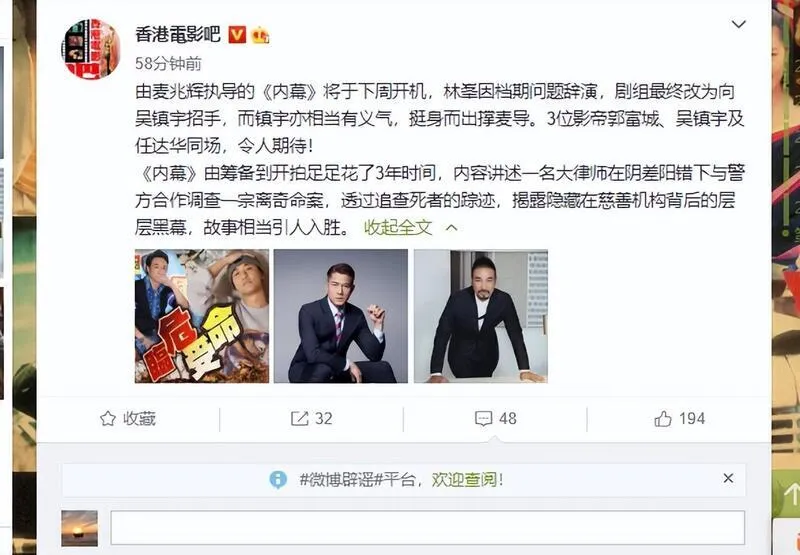Open the 危命 movie poster thumbnail

pyautogui.click(x=202, y=316)
